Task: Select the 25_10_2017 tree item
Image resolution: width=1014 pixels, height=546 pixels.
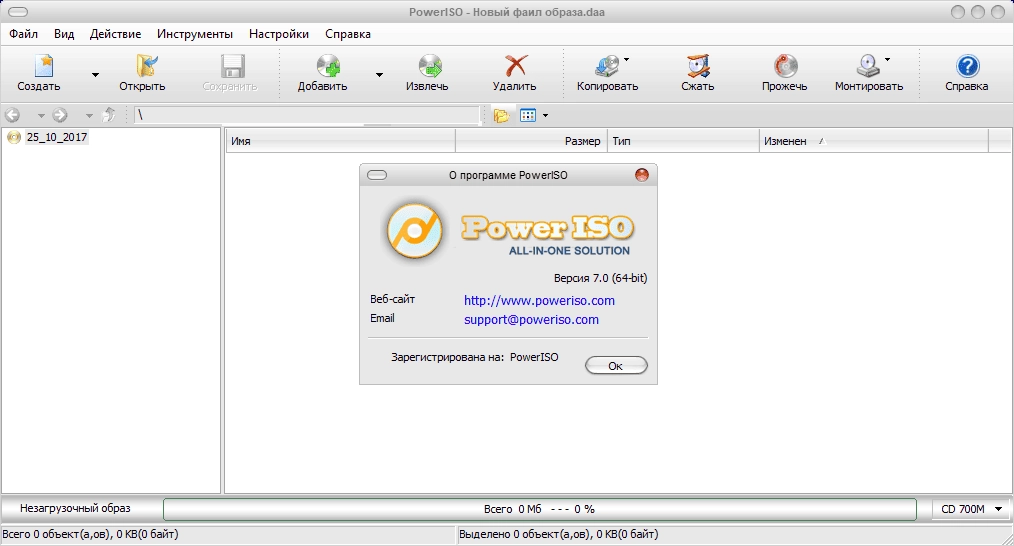Action: pos(57,137)
